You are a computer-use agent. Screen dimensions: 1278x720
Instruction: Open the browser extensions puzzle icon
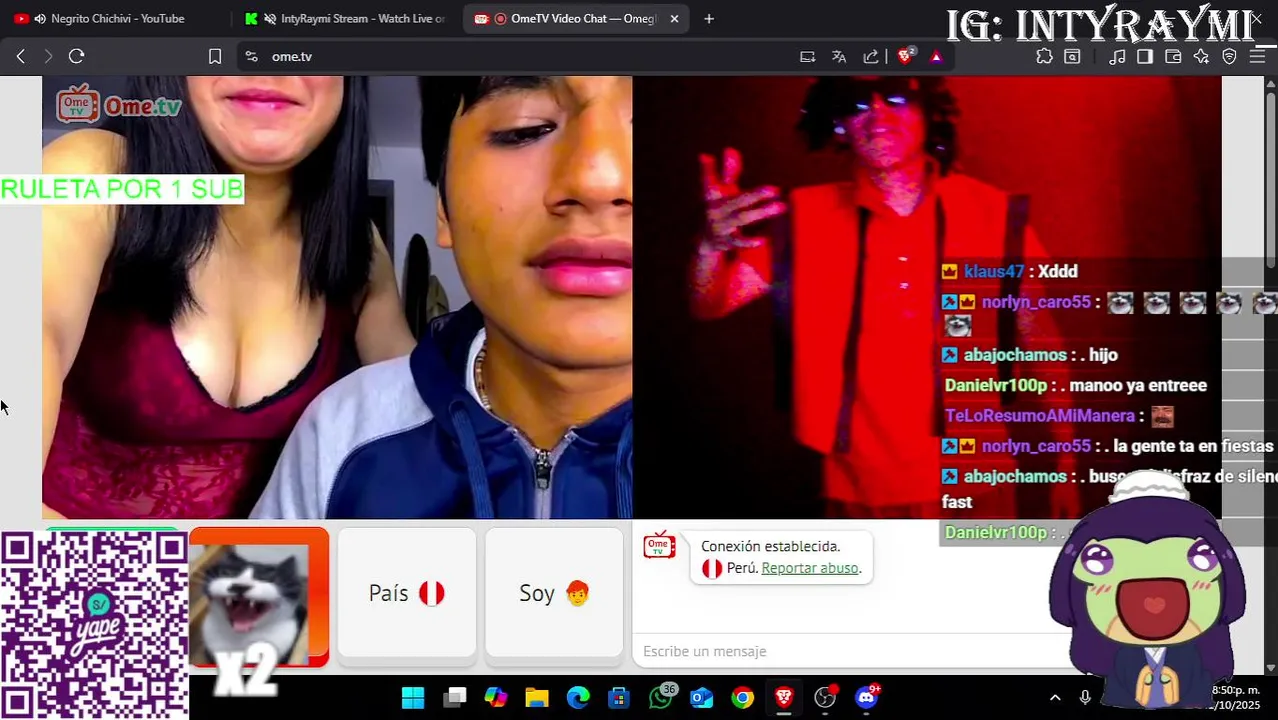click(1044, 57)
